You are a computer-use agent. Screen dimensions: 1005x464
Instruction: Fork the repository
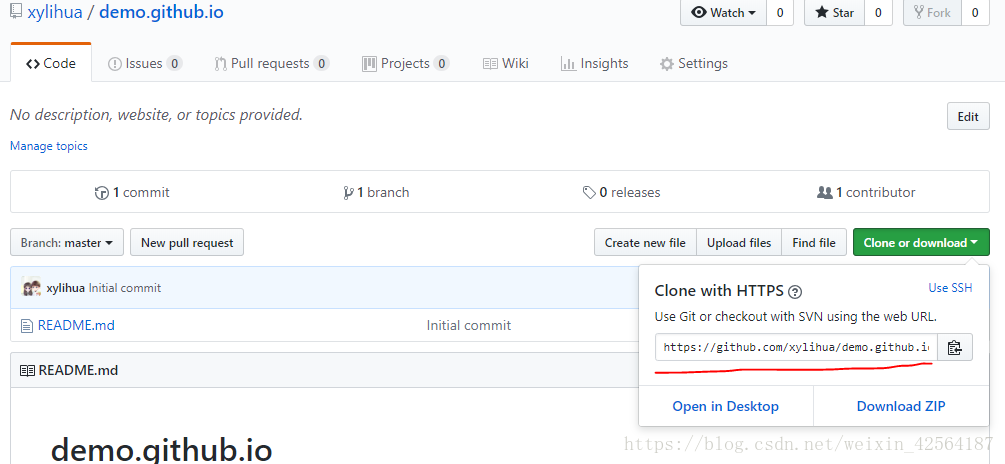coord(933,12)
